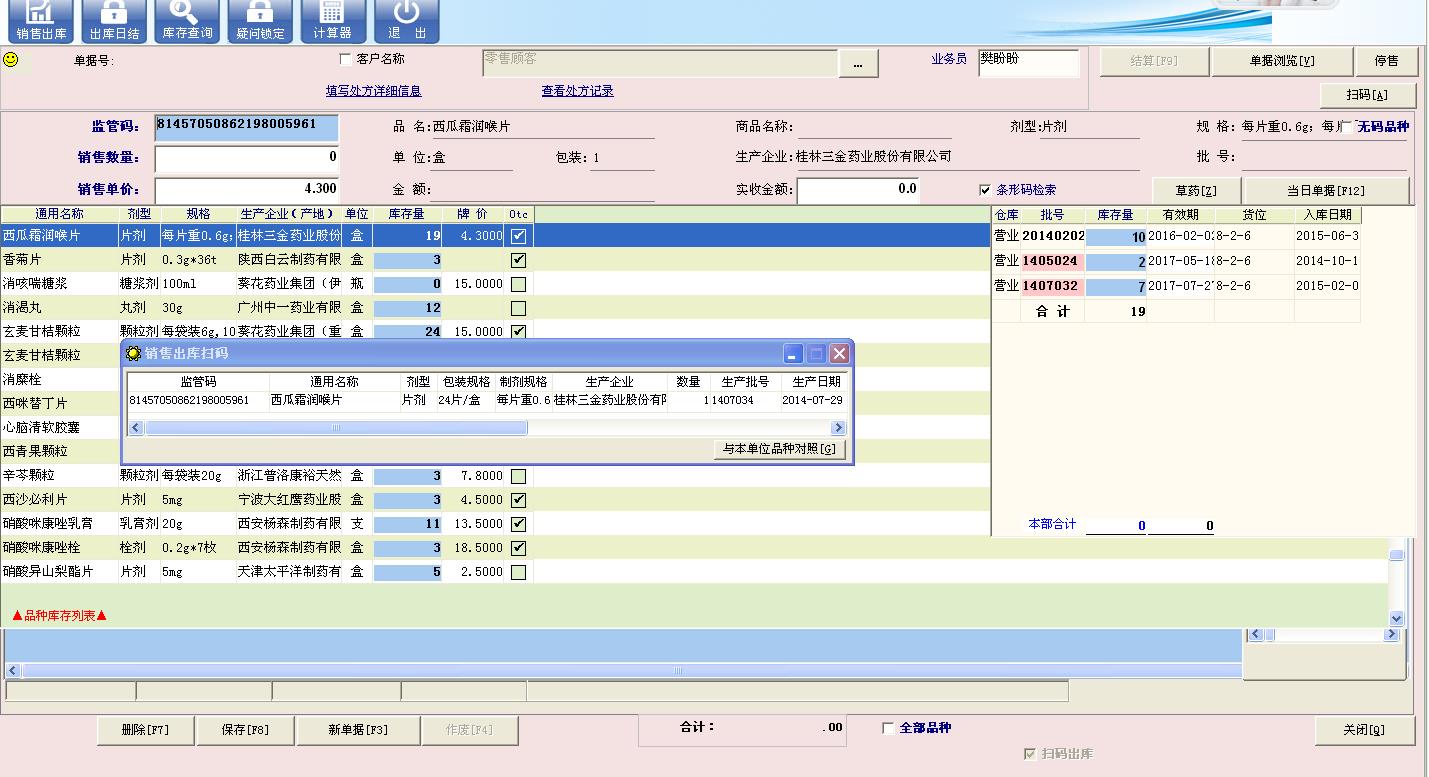Click the 销售出库 toolbar icon
This screenshot has width=1429, height=777.
[x=41, y=20]
